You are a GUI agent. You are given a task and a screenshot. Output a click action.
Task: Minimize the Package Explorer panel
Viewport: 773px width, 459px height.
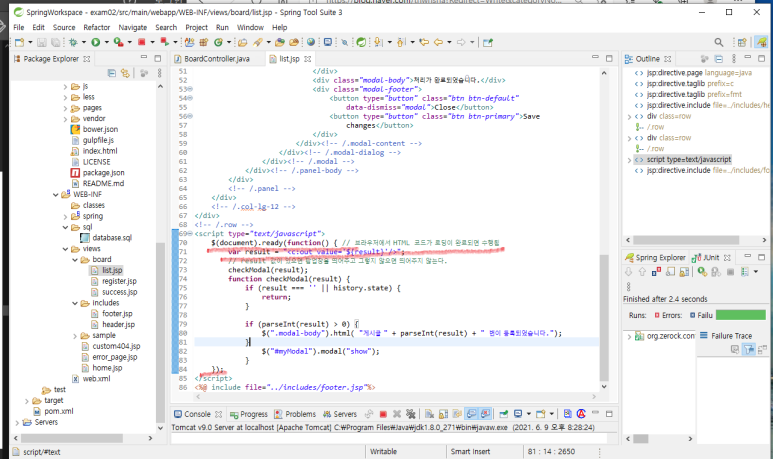click(144, 58)
